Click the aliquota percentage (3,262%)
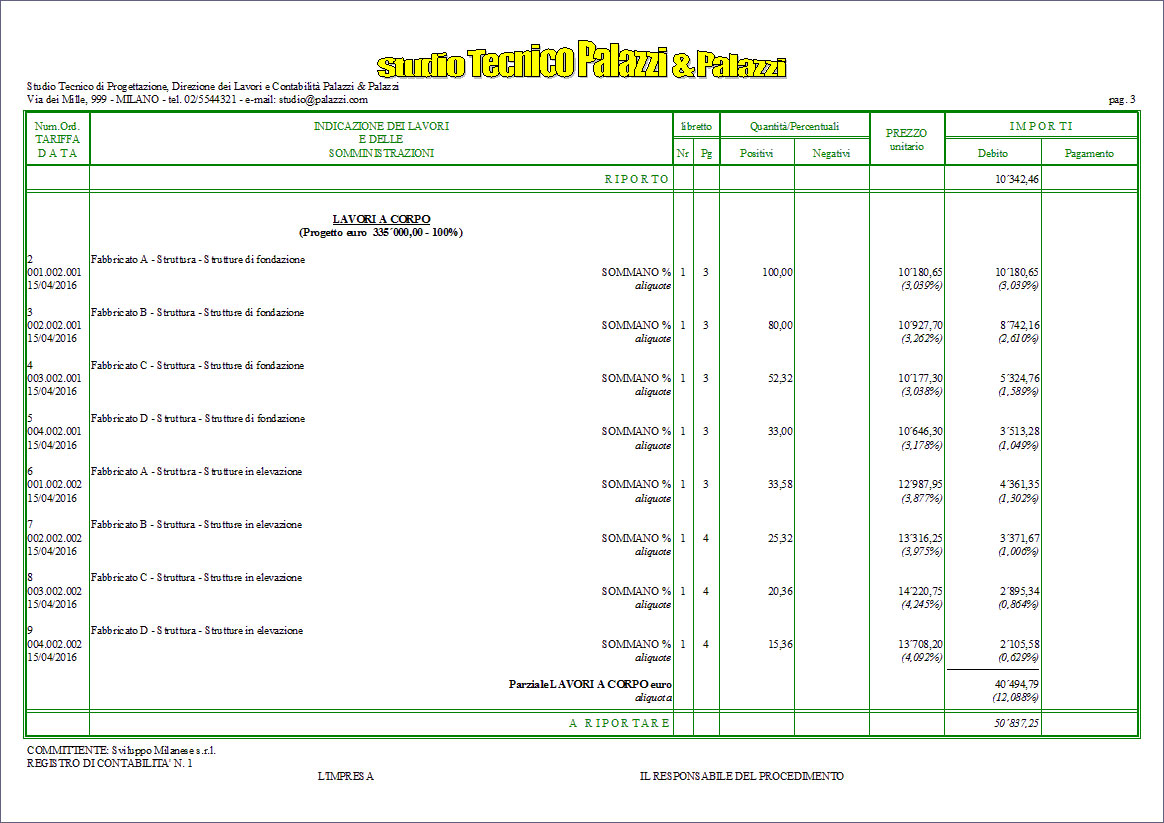 922,338
